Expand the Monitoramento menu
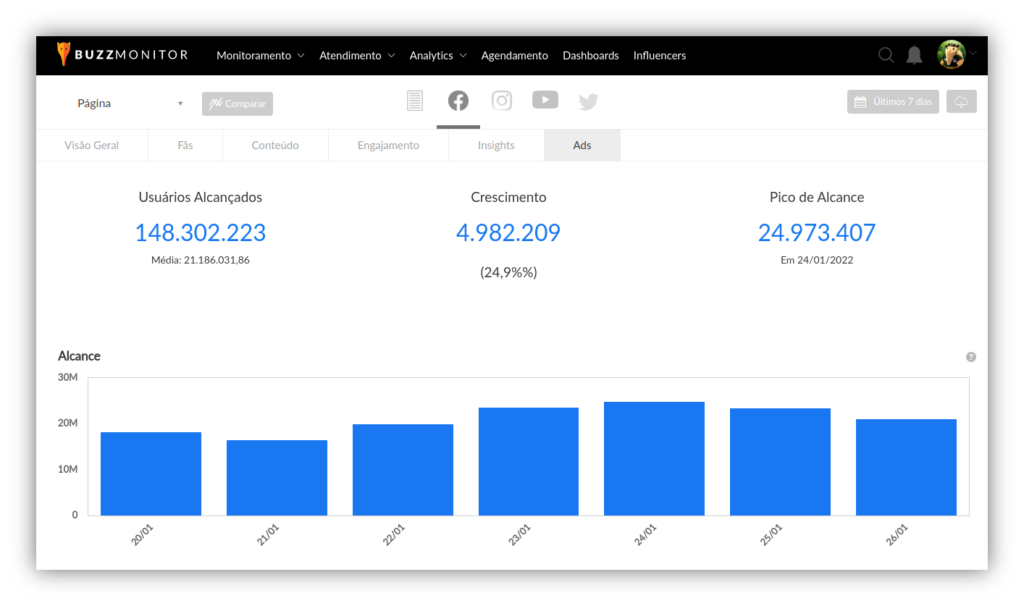Screen dimensions: 1024x606 coord(260,56)
